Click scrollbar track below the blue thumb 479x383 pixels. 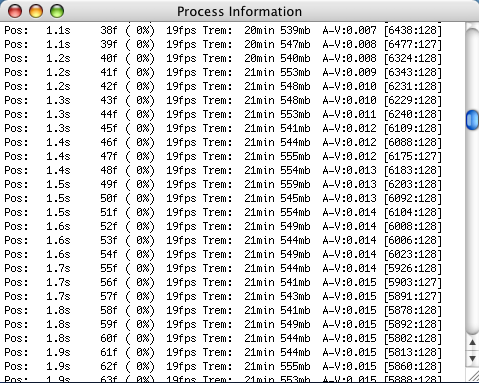472,230
